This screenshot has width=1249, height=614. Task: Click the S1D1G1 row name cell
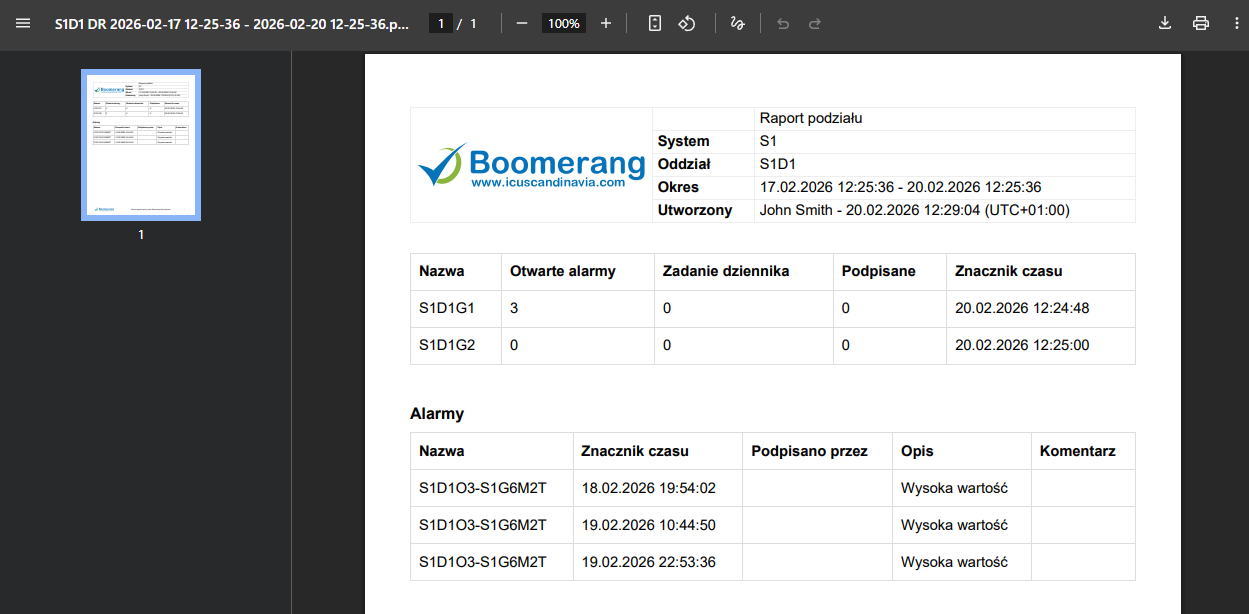(x=447, y=309)
